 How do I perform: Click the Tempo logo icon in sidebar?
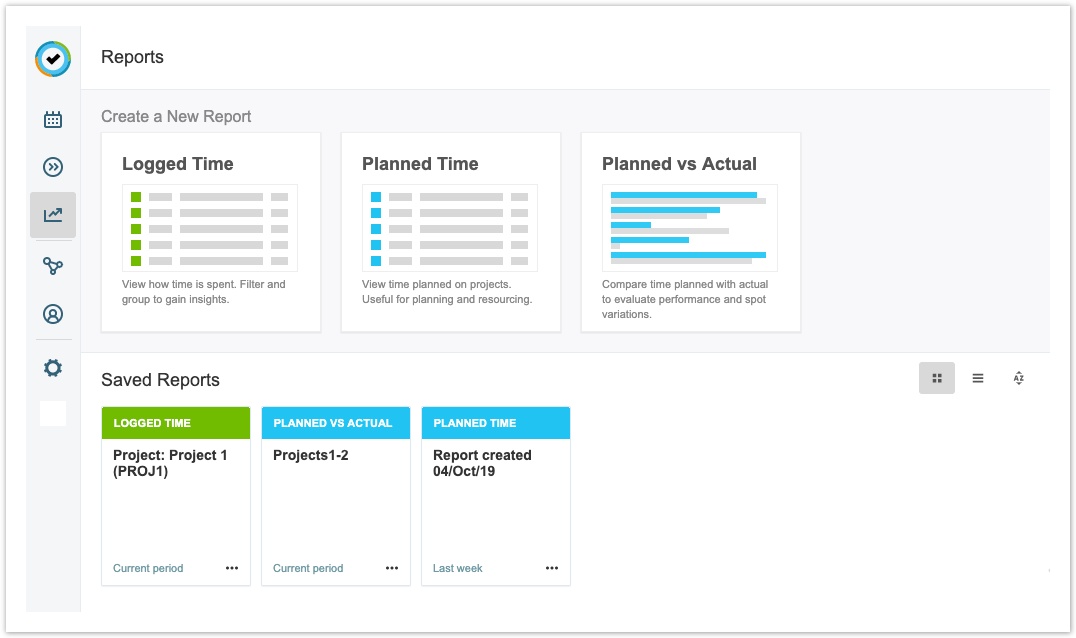point(53,59)
